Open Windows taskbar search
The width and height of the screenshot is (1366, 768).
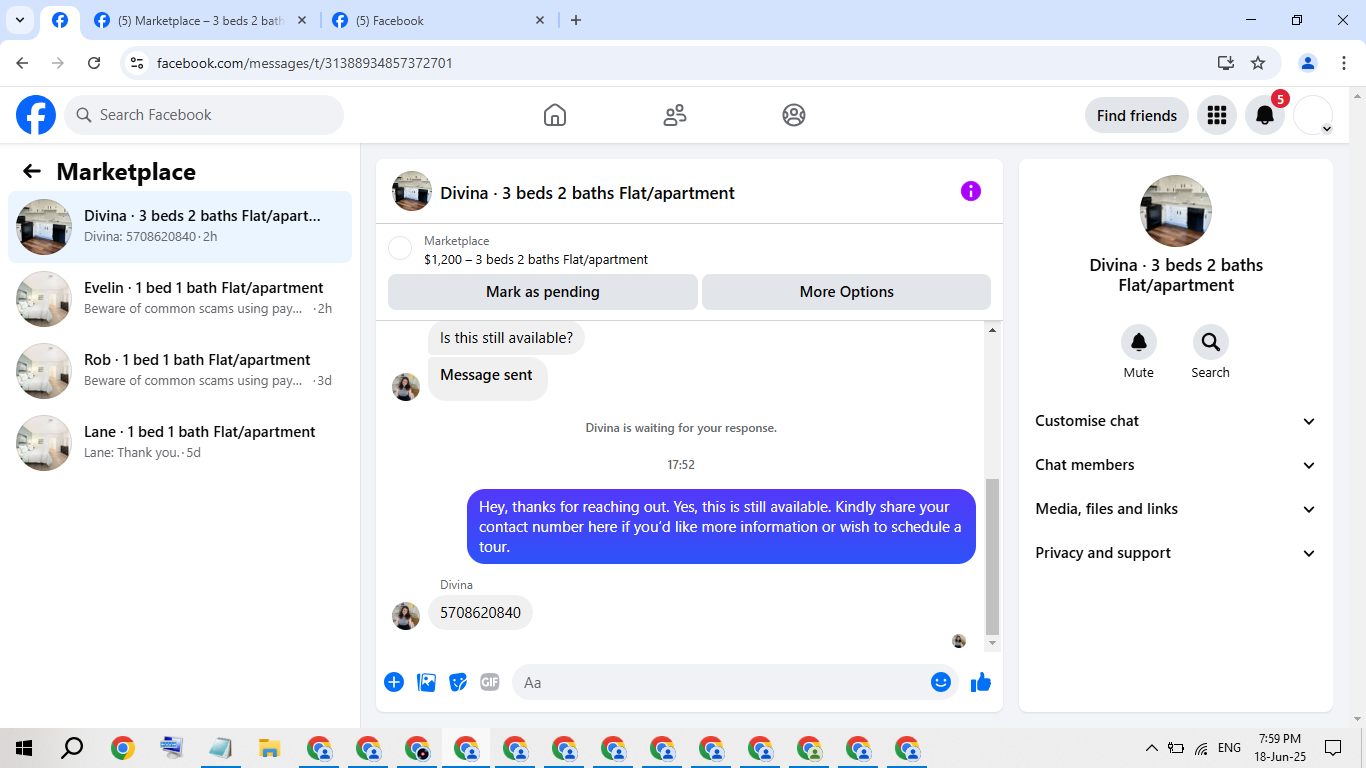point(72,748)
